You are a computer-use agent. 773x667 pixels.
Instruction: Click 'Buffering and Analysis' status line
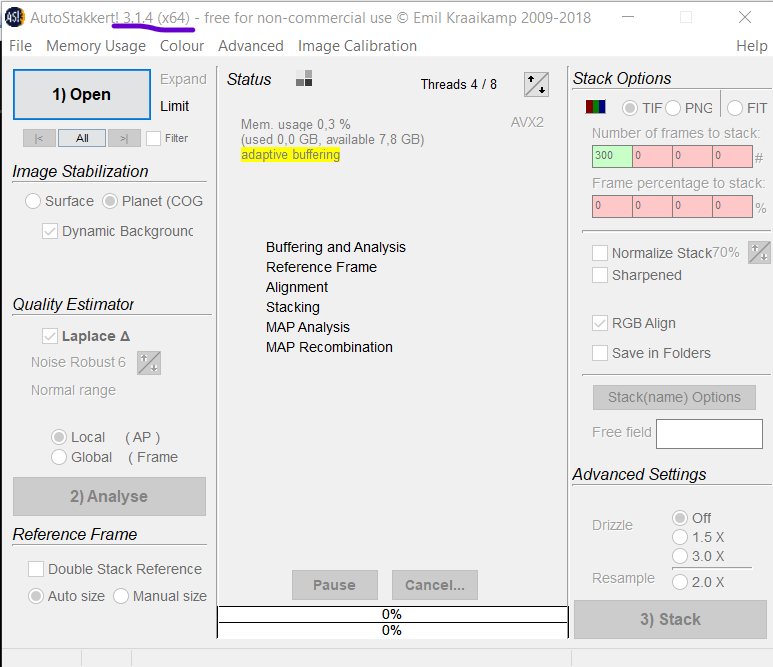pos(336,247)
